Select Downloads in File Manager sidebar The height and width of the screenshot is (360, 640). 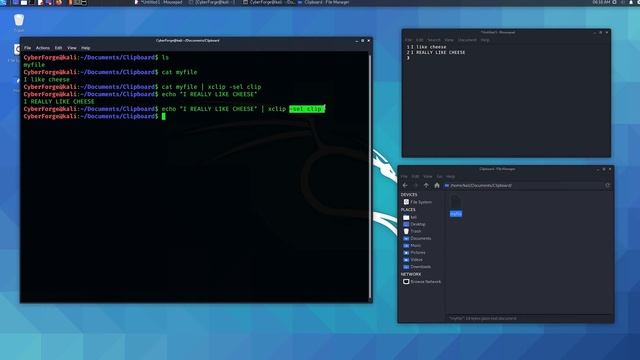coord(417,267)
